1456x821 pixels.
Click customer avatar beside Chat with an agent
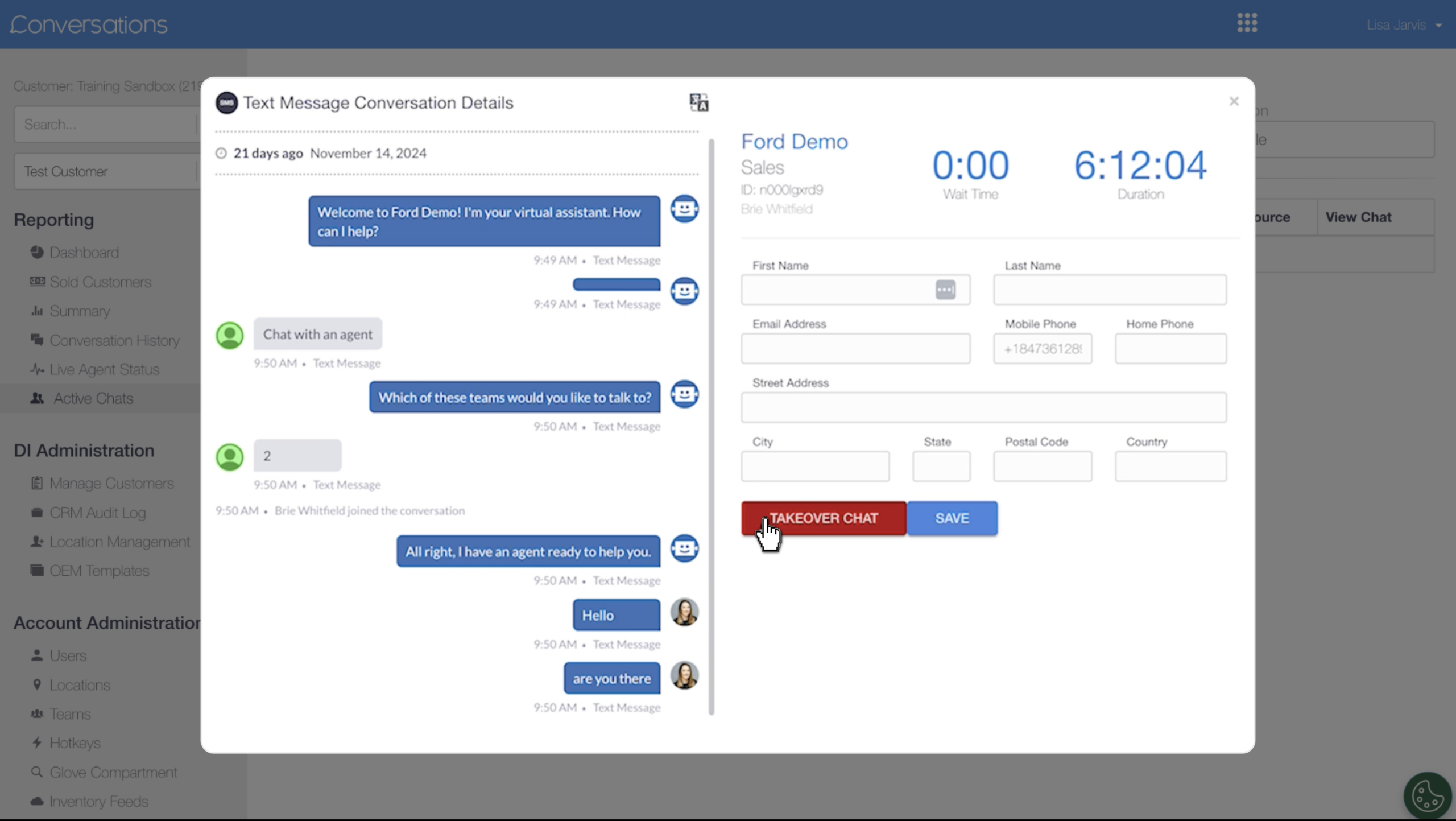click(x=230, y=336)
